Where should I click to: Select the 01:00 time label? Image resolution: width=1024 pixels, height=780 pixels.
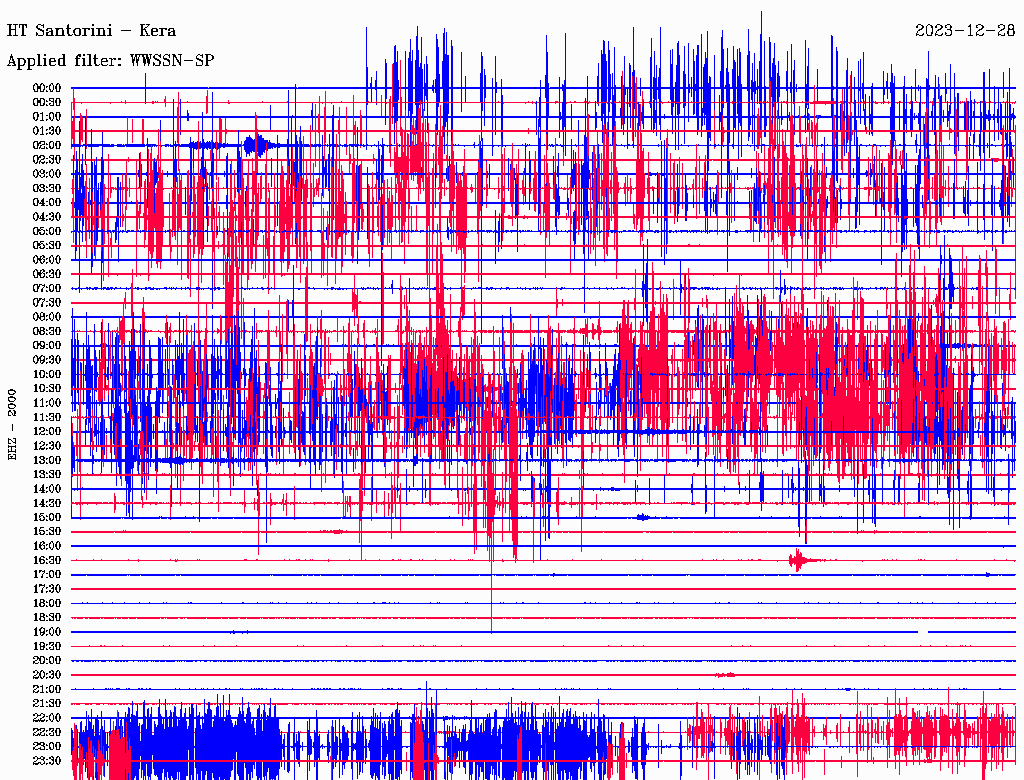(x=47, y=117)
